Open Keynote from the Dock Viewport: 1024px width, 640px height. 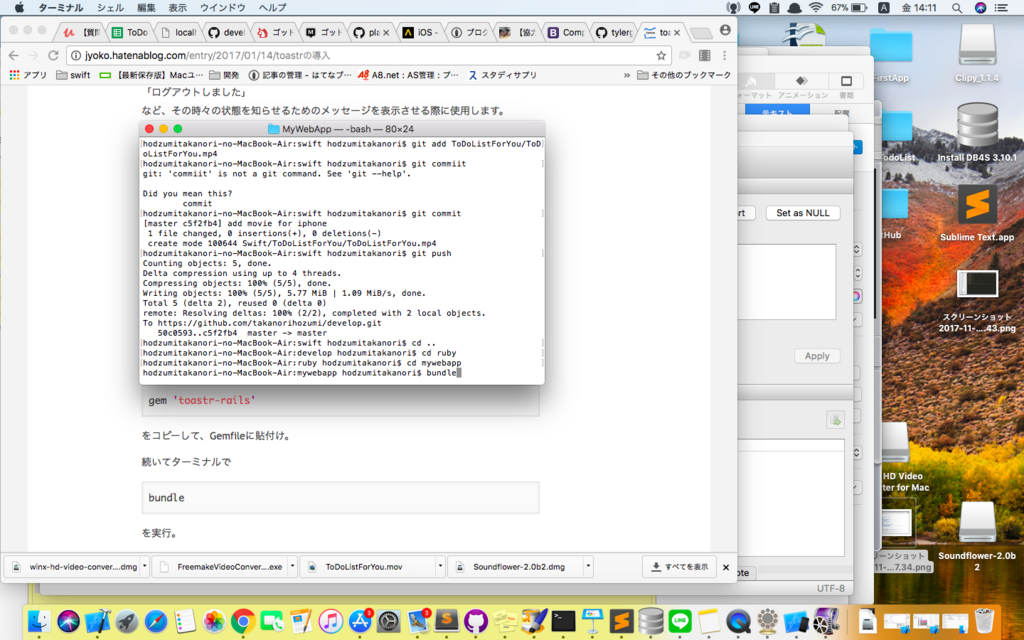[x=592, y=621]
